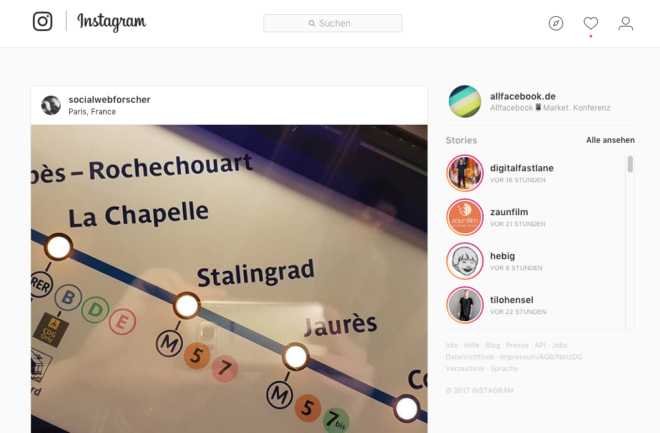
Task: Open the Paris, France location link
Action: 92,112
